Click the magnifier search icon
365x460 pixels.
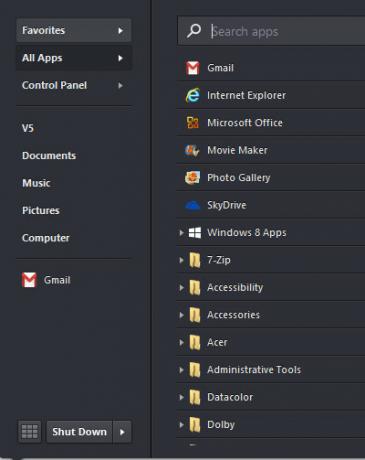194,31
